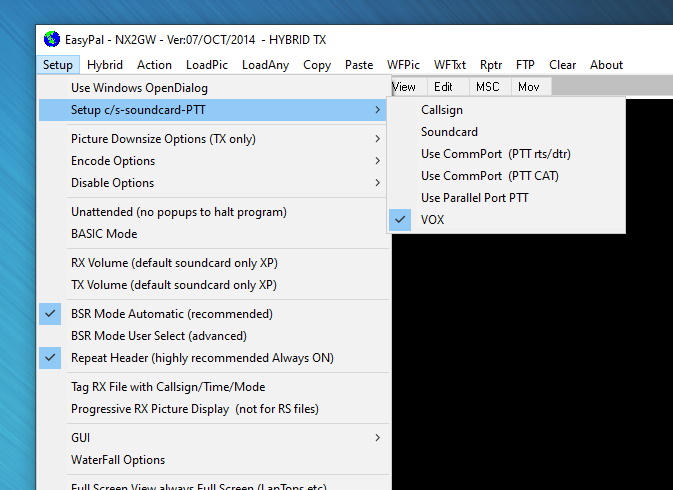
Task: Select Callsign from the submenu
Action: click(x=442, y=110)
